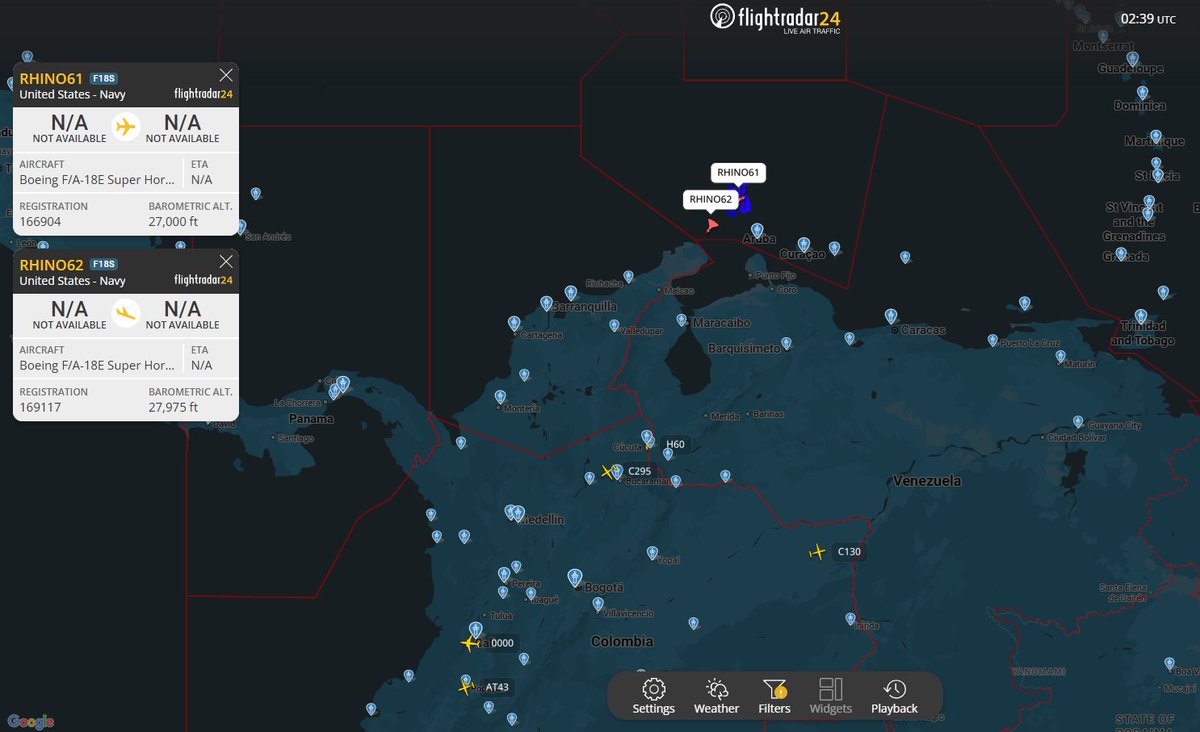
Task: Open the Aruba airport pin
Action: pyautogui.click(x=756, y=230)
